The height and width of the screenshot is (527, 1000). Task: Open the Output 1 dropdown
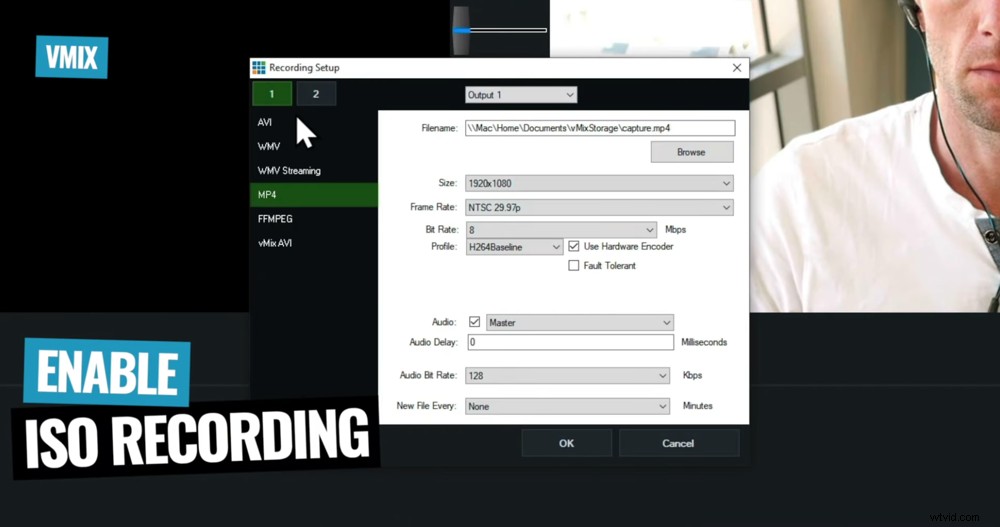click(521, 95)
